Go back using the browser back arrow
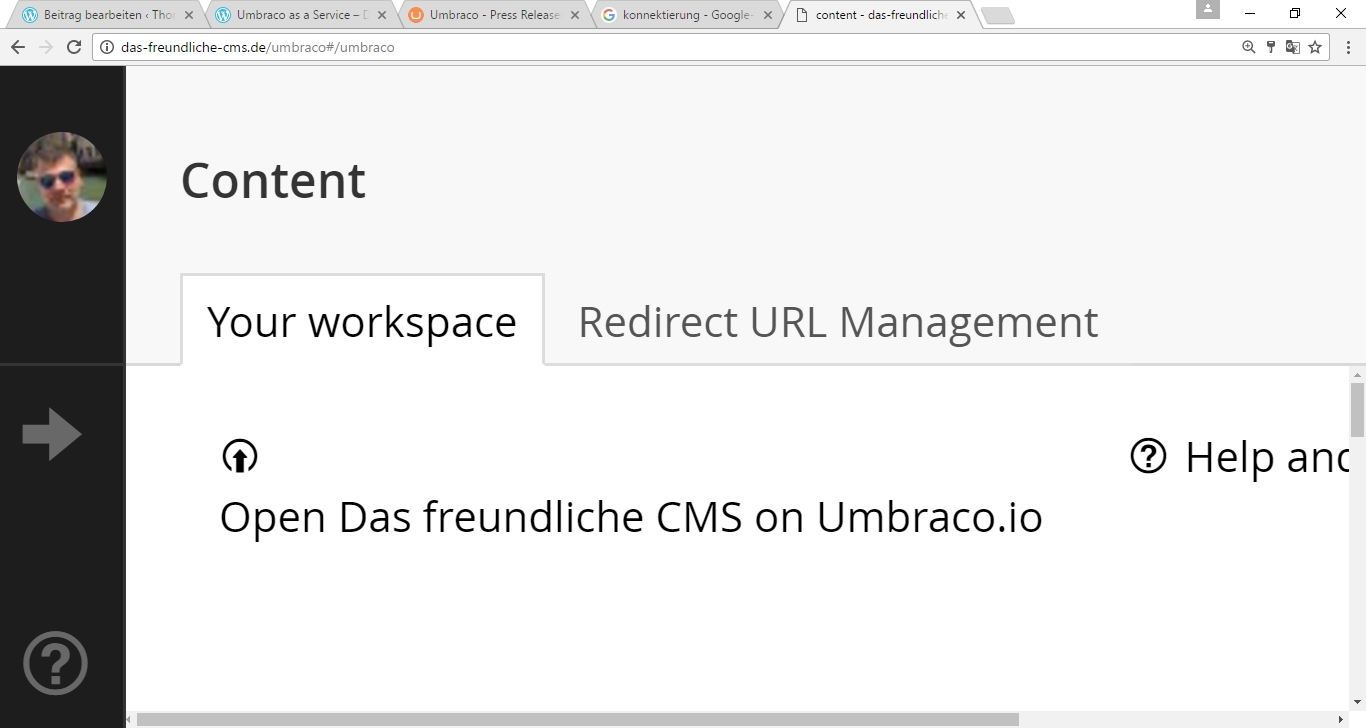The image size is (1366, 728). [17, 47]
